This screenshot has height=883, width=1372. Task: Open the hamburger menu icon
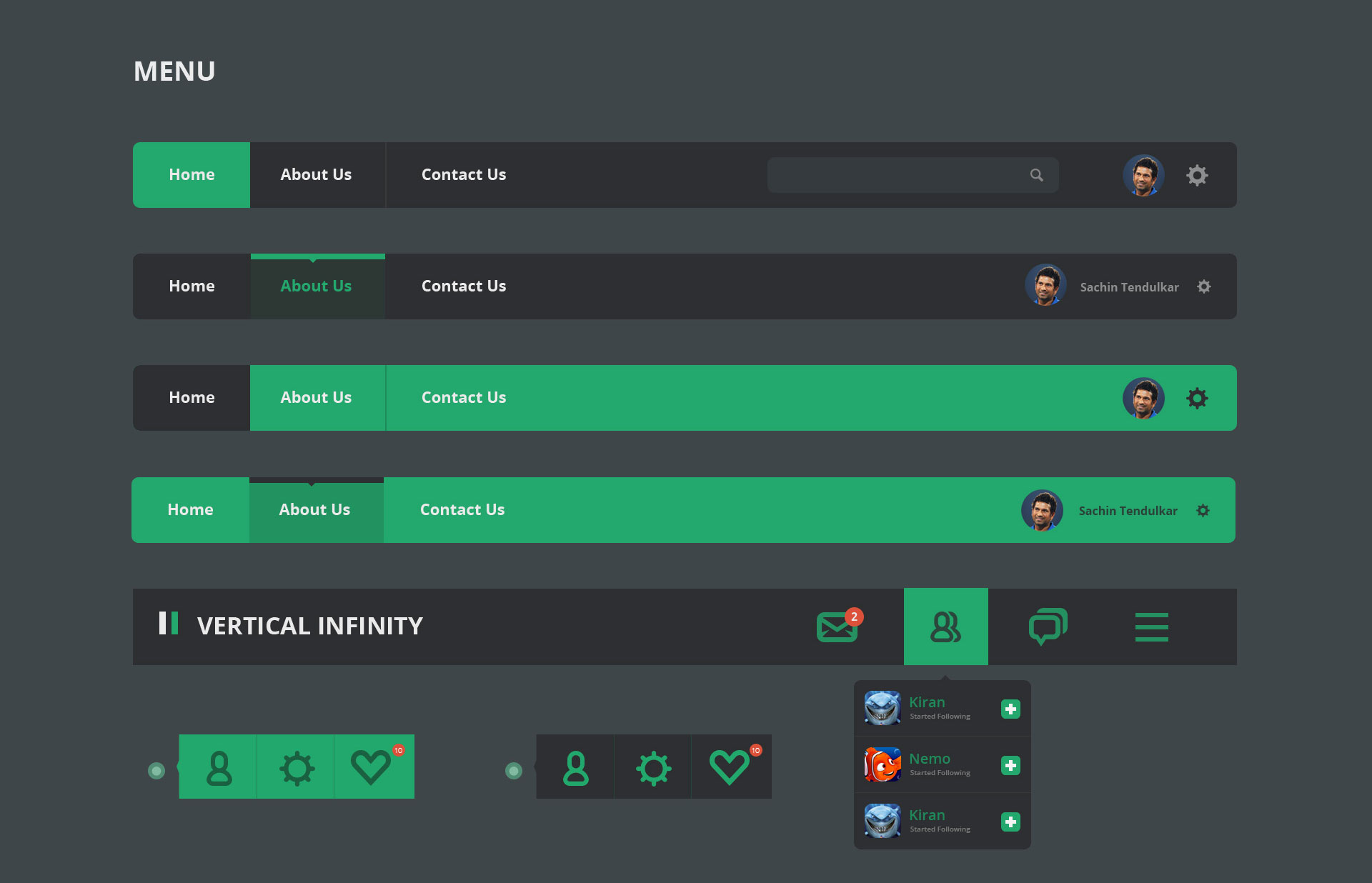click(x=1151, y=627)
